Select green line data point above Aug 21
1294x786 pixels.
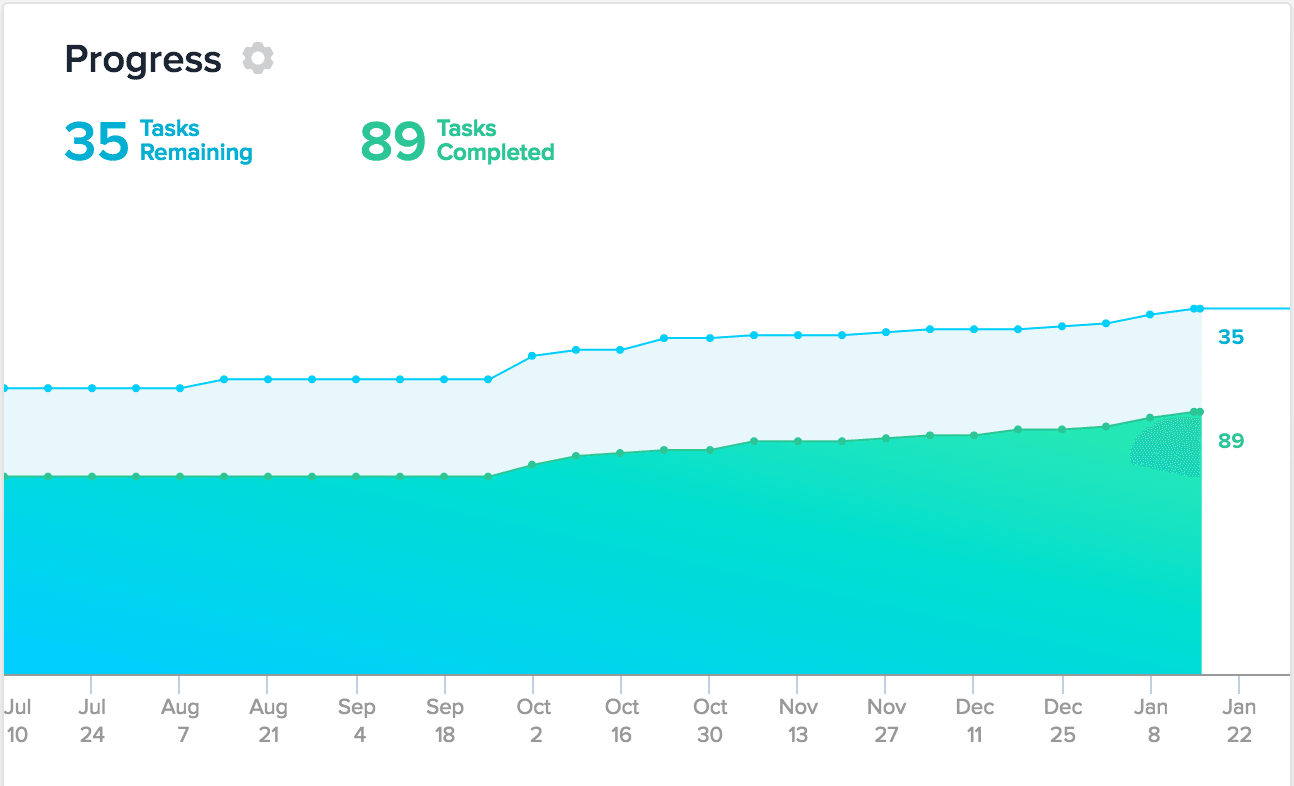268,477
